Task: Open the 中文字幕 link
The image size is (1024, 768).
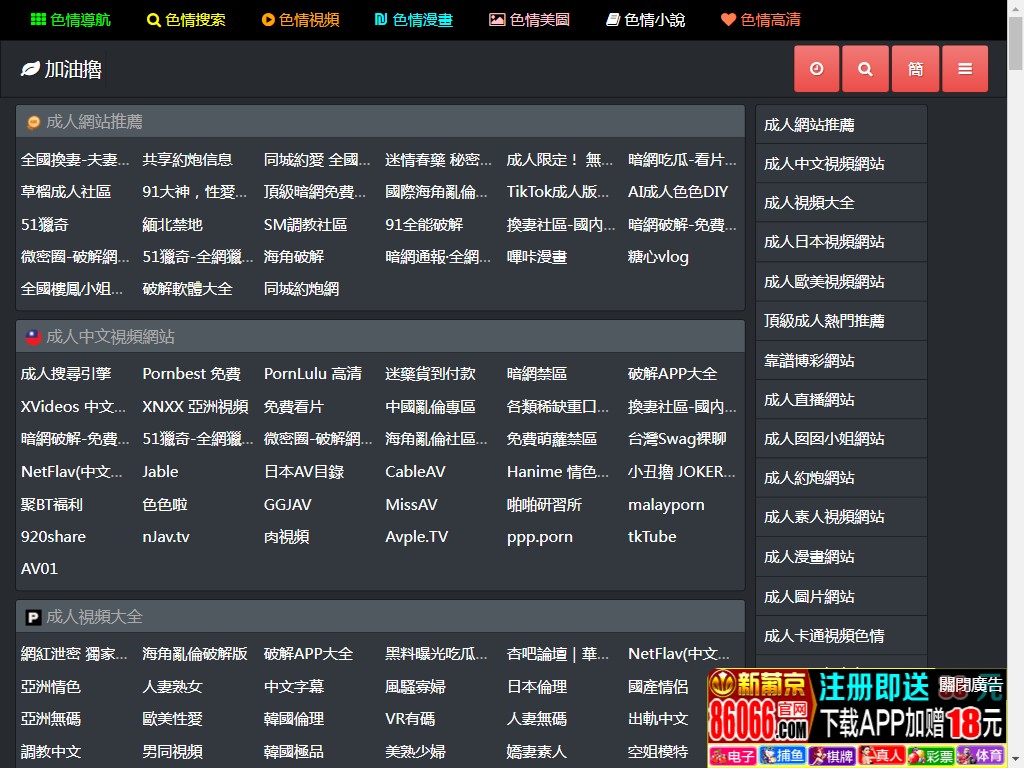Action: pyautogui.click(x=294, y=686)
